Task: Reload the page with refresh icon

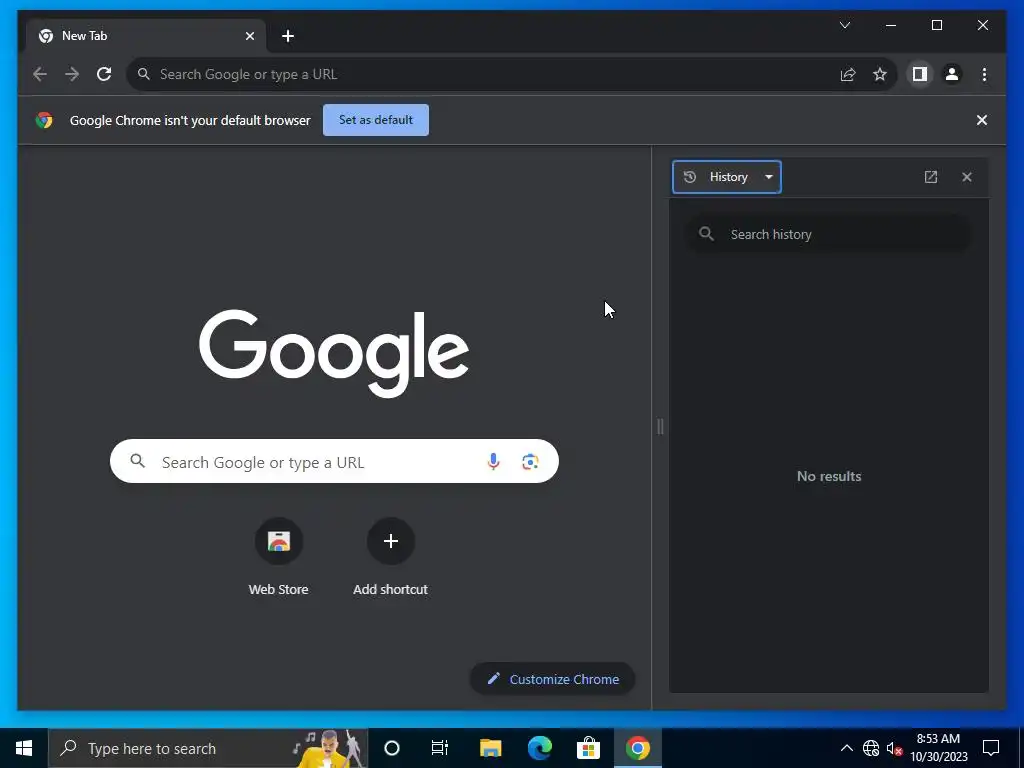Action: coord(104,74)
